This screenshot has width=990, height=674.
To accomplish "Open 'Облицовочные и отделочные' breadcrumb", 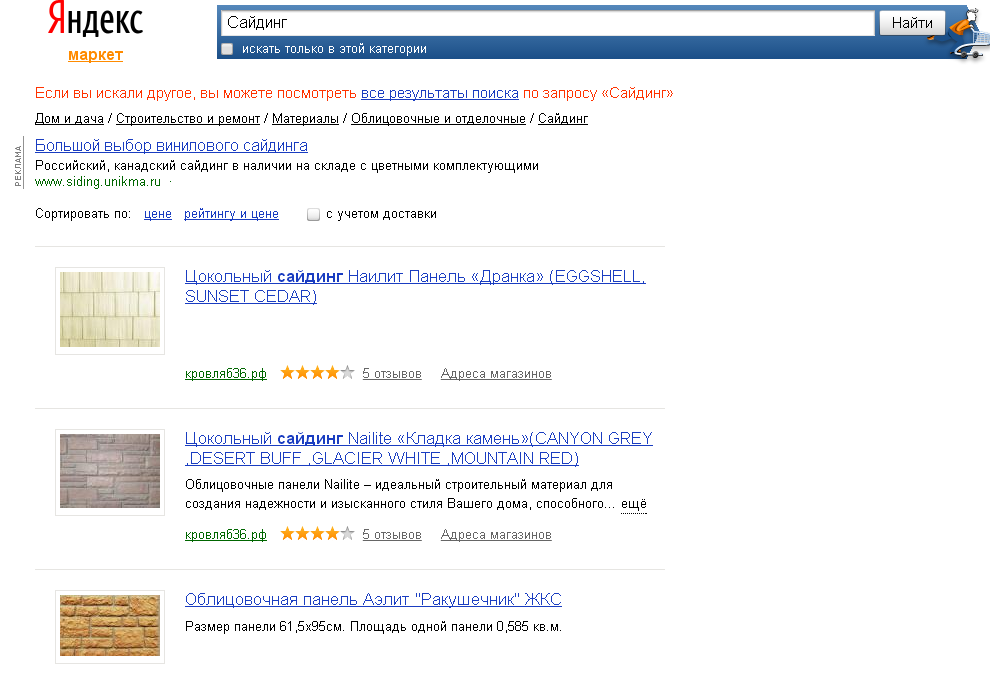I will [x=438, y=119].
